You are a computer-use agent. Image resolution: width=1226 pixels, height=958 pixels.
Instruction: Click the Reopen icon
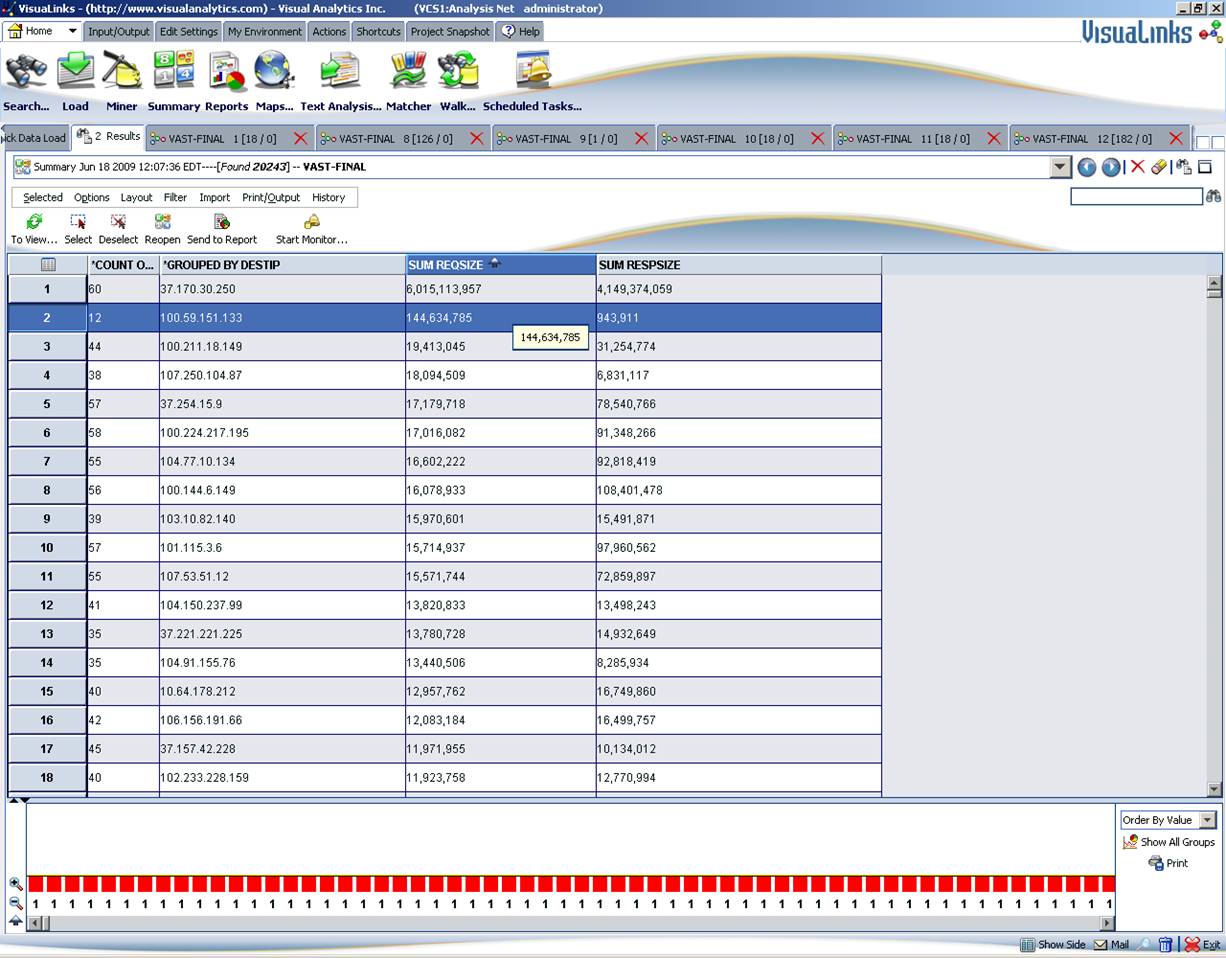point(162,222)
